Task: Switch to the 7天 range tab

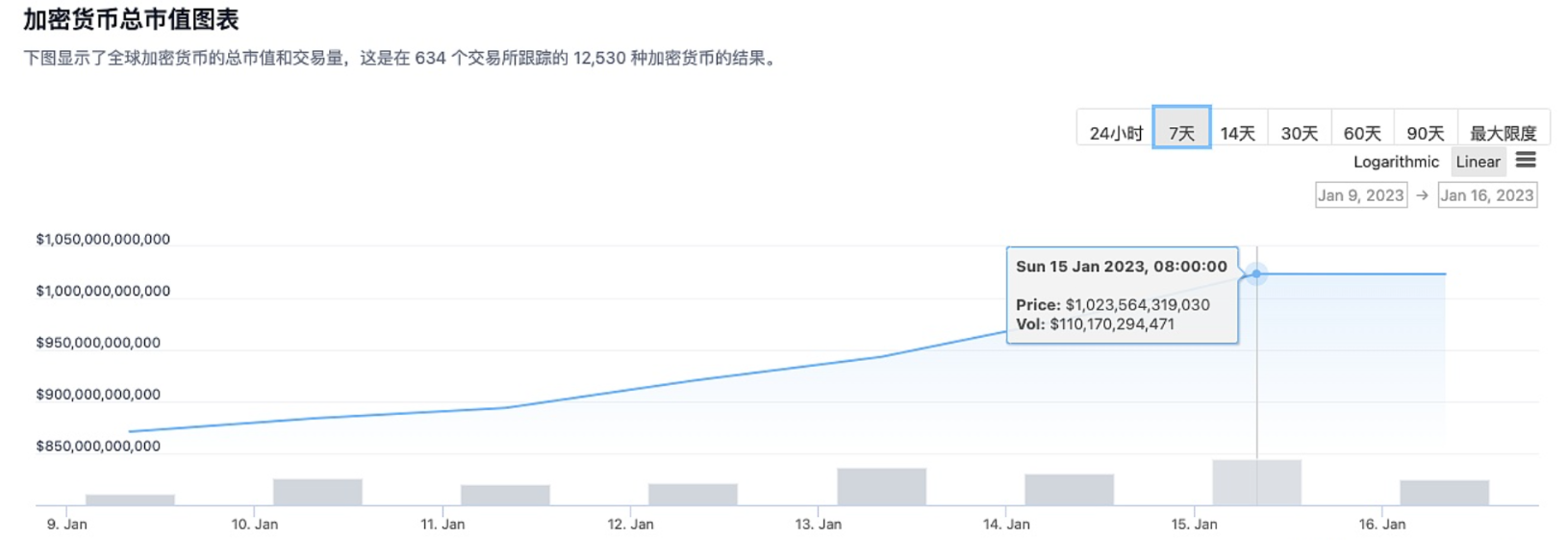Action: tap(1181, 133)
